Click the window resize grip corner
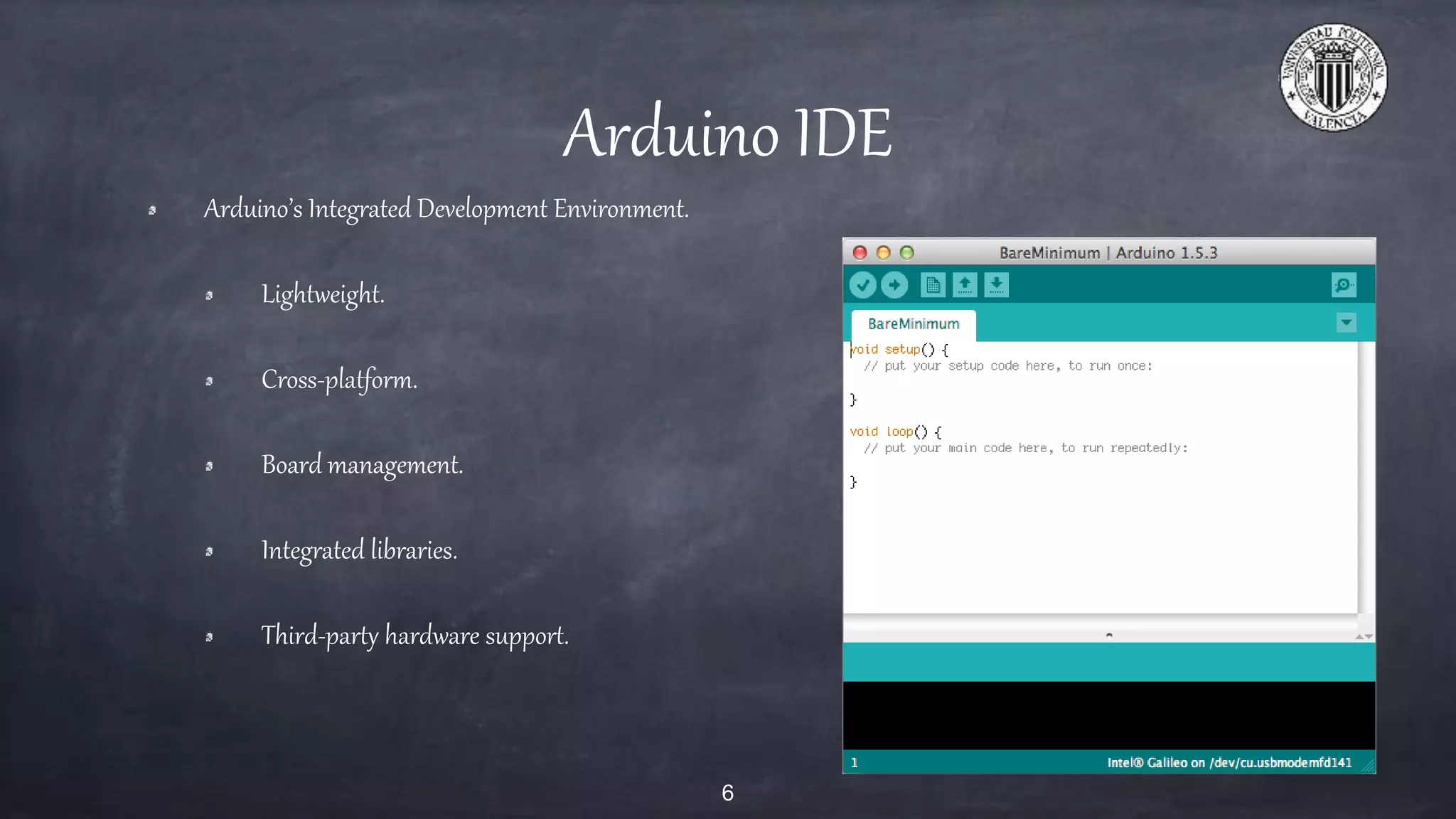 1367,765
